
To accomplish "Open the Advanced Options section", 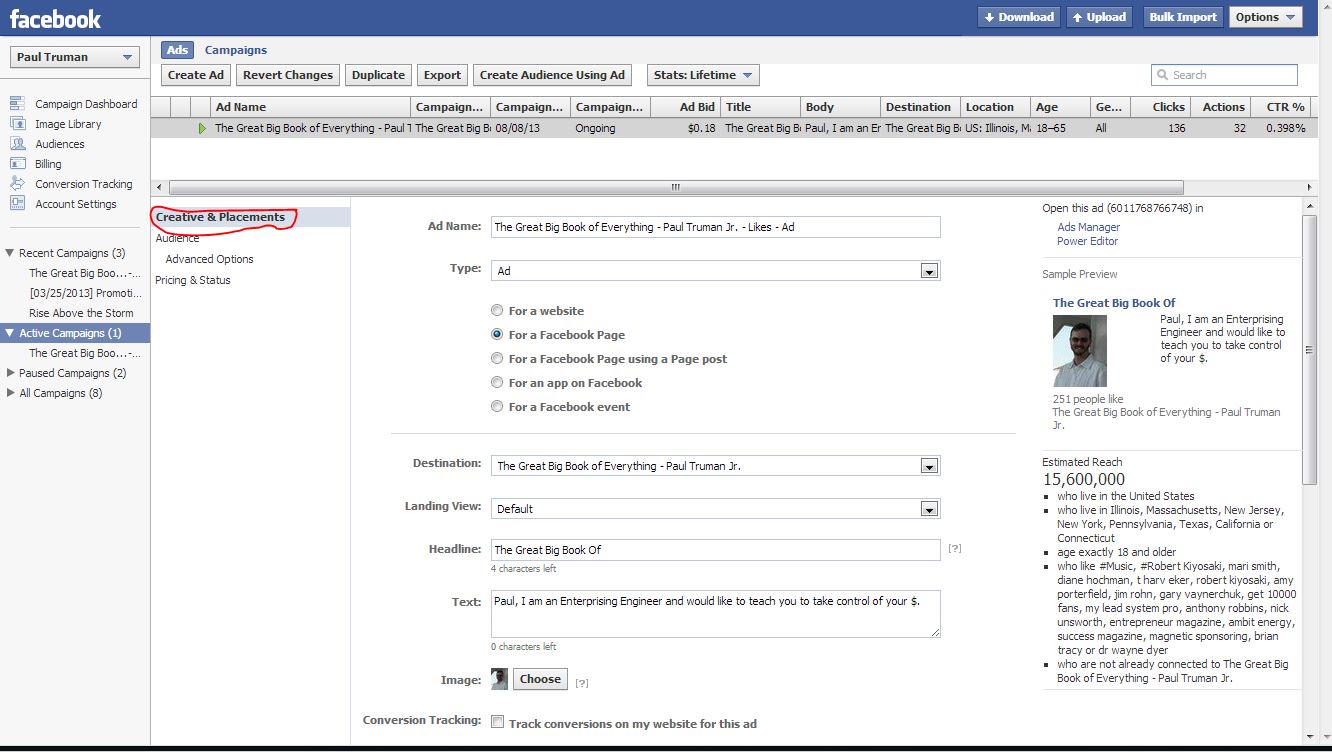I will tap(210, 259).
